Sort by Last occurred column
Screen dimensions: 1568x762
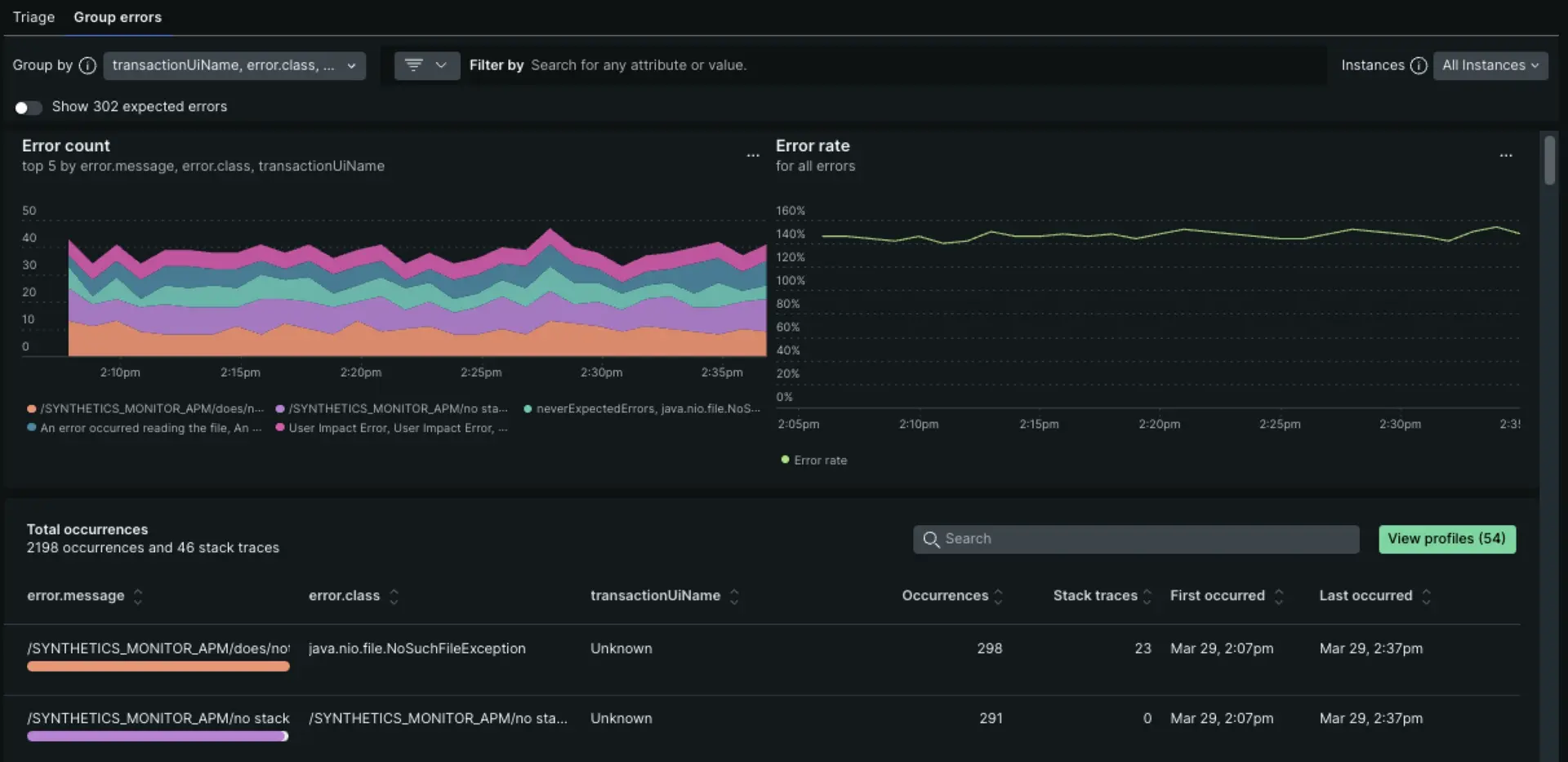pyautogui.click(x=1426, y=596)
